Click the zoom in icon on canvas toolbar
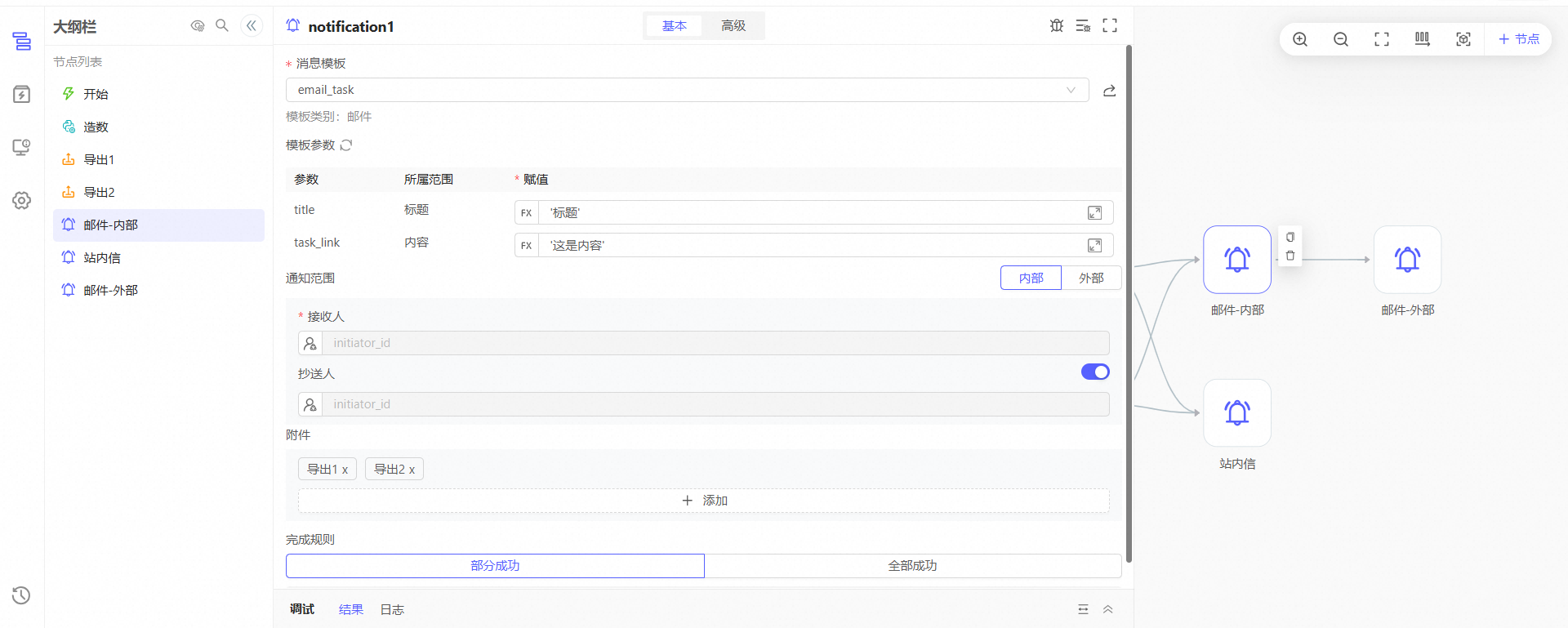1568x628 pixels. click(1300, 39)
